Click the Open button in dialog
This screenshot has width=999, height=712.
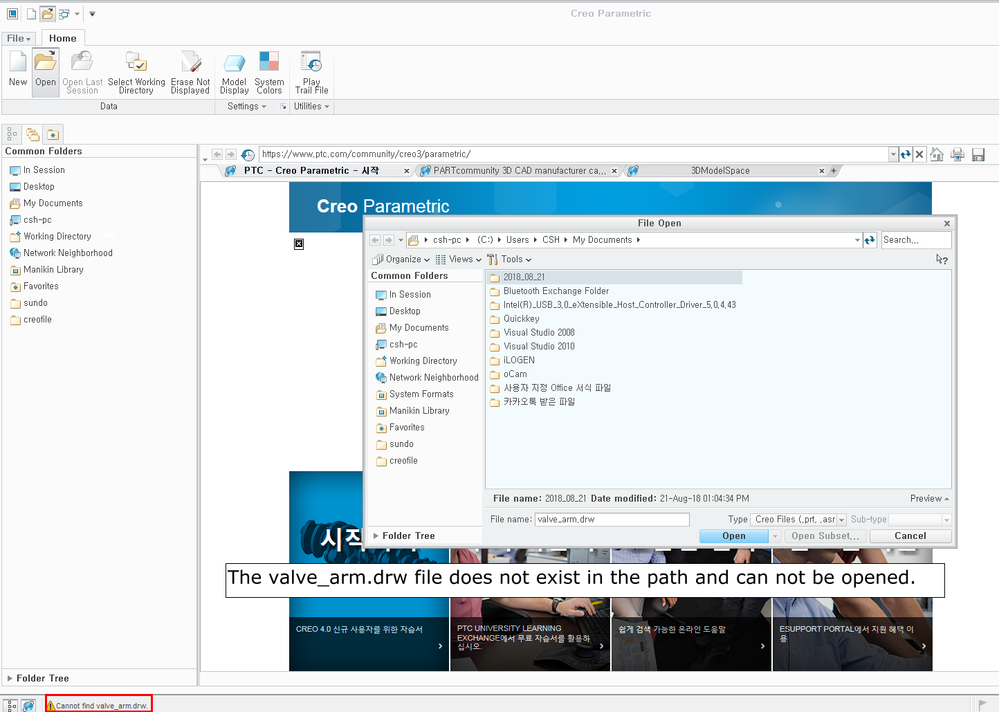pos(733,536)
